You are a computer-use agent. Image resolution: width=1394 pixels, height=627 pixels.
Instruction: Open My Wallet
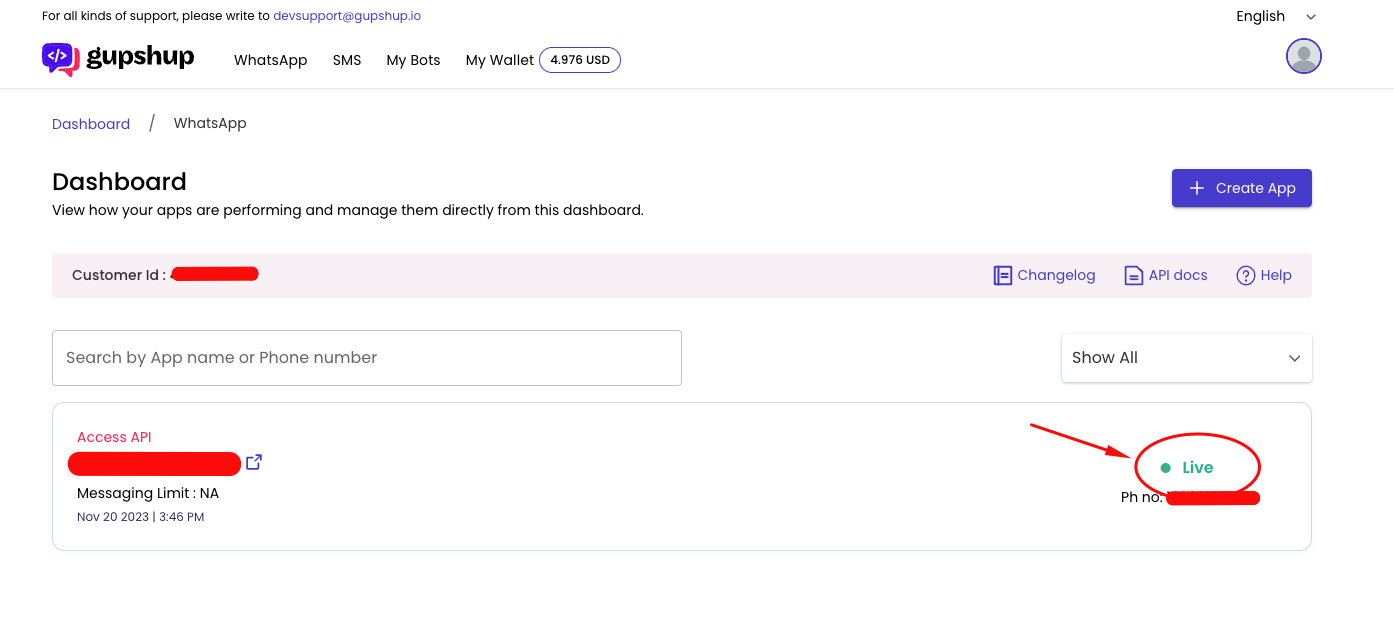coord(499,60)
